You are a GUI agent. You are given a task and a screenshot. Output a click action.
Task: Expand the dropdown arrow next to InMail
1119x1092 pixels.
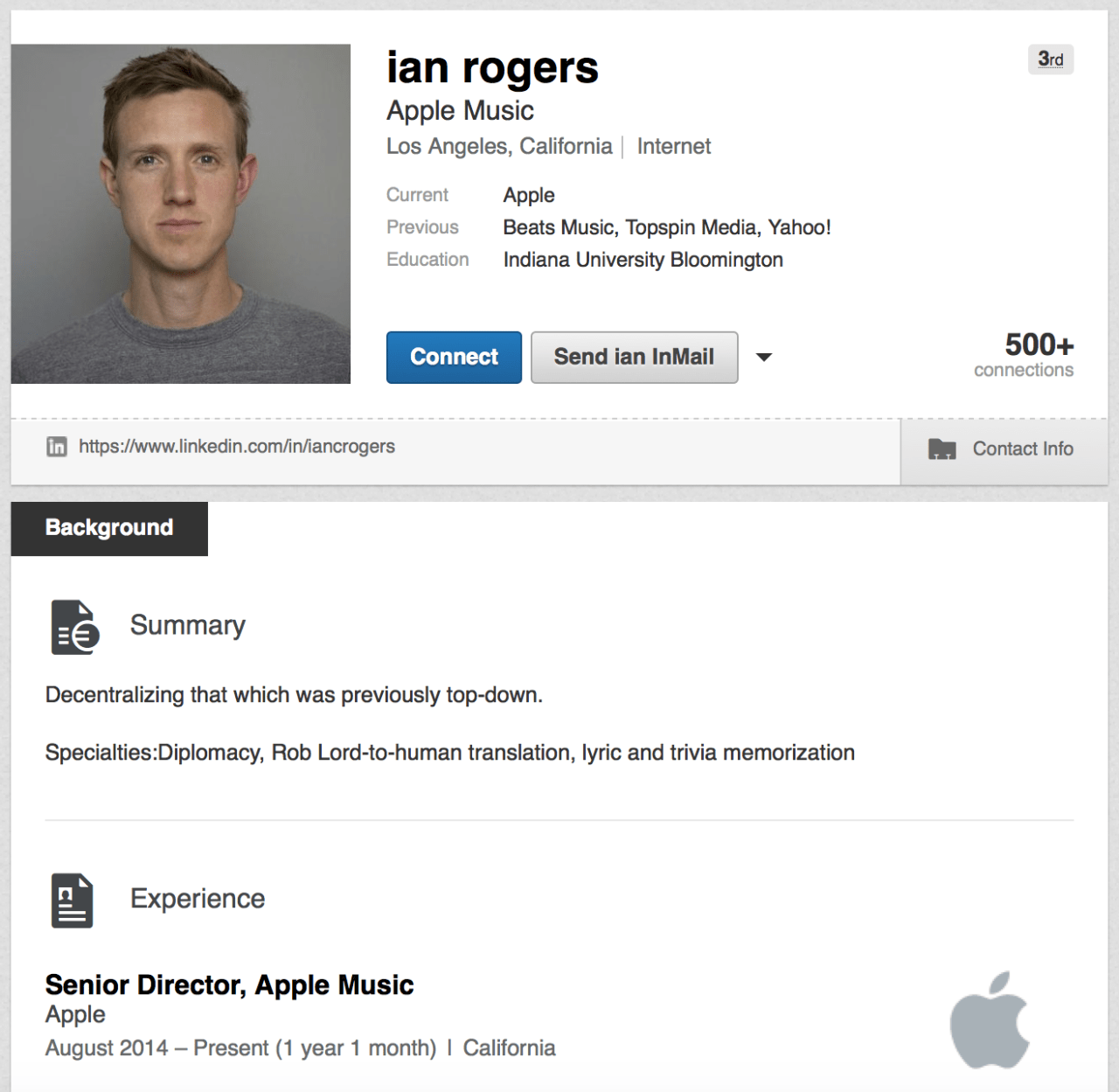point(764,357)
